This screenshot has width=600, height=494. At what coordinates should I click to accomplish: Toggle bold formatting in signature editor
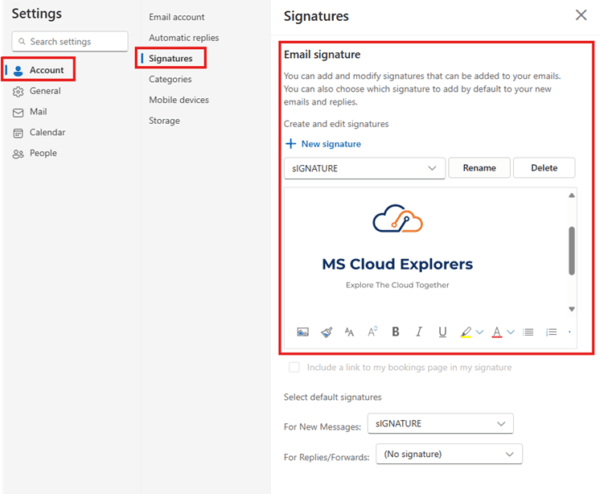coord(396,332)
